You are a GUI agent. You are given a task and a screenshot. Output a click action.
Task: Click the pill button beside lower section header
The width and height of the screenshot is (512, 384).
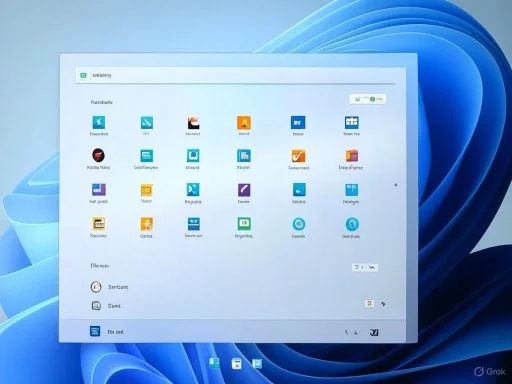(365, 267)
